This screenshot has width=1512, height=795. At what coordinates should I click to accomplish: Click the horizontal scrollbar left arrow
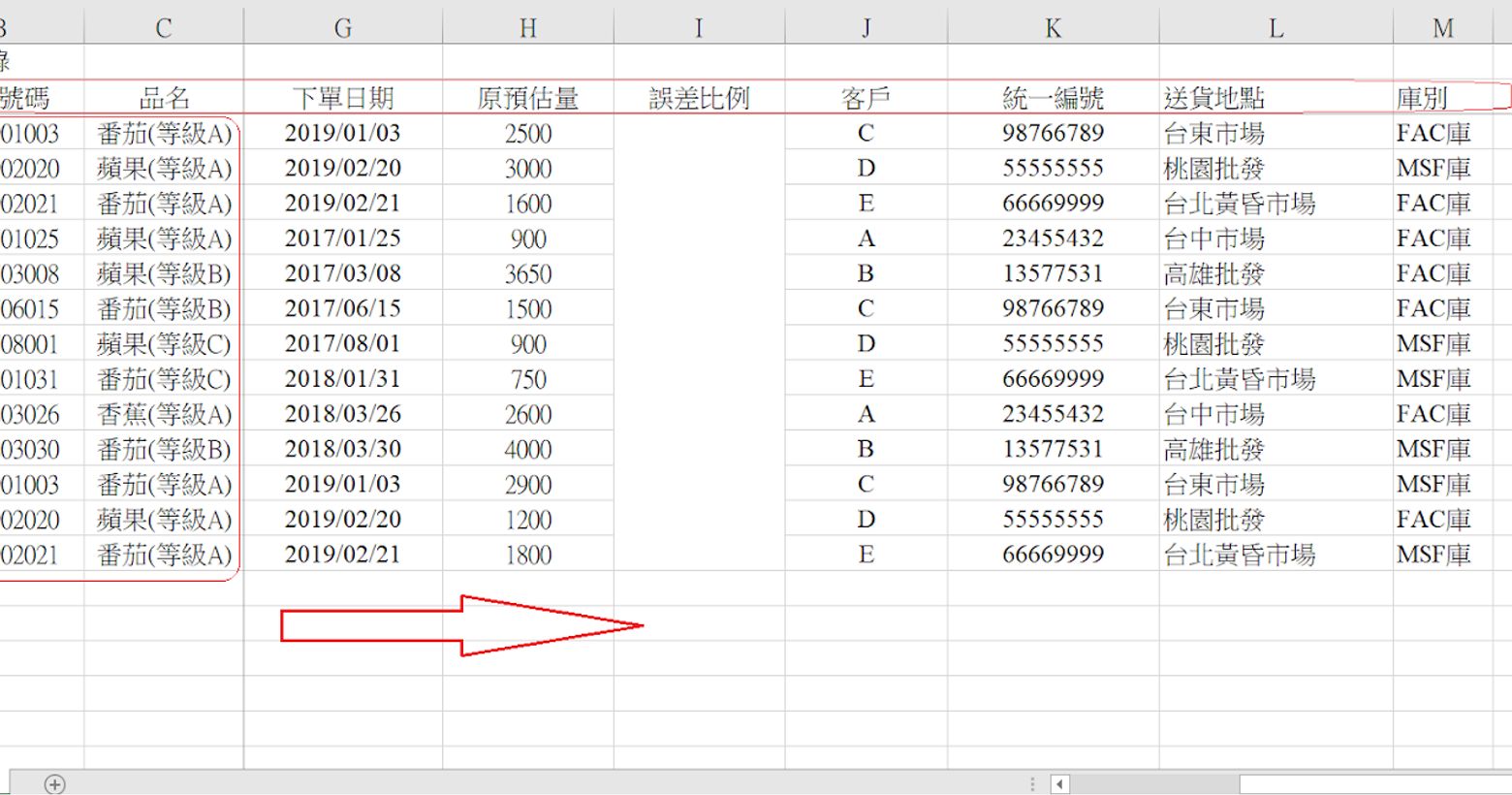pyautogui.click(x=1059, y=783)
